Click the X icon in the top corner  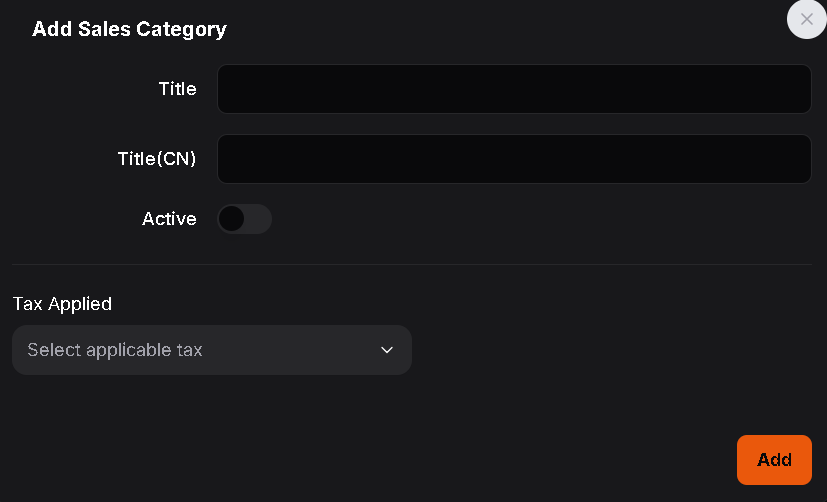(x=806, y=19)
